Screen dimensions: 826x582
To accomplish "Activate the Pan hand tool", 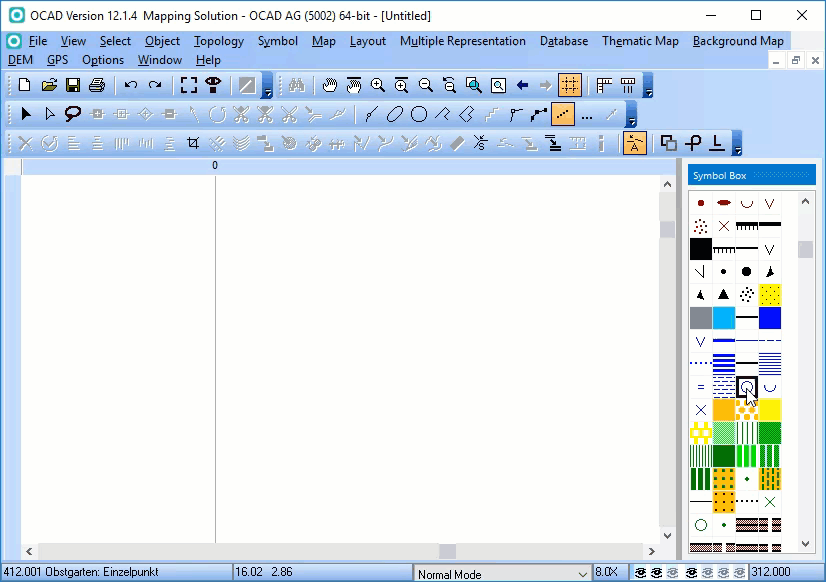I will 330,85.
